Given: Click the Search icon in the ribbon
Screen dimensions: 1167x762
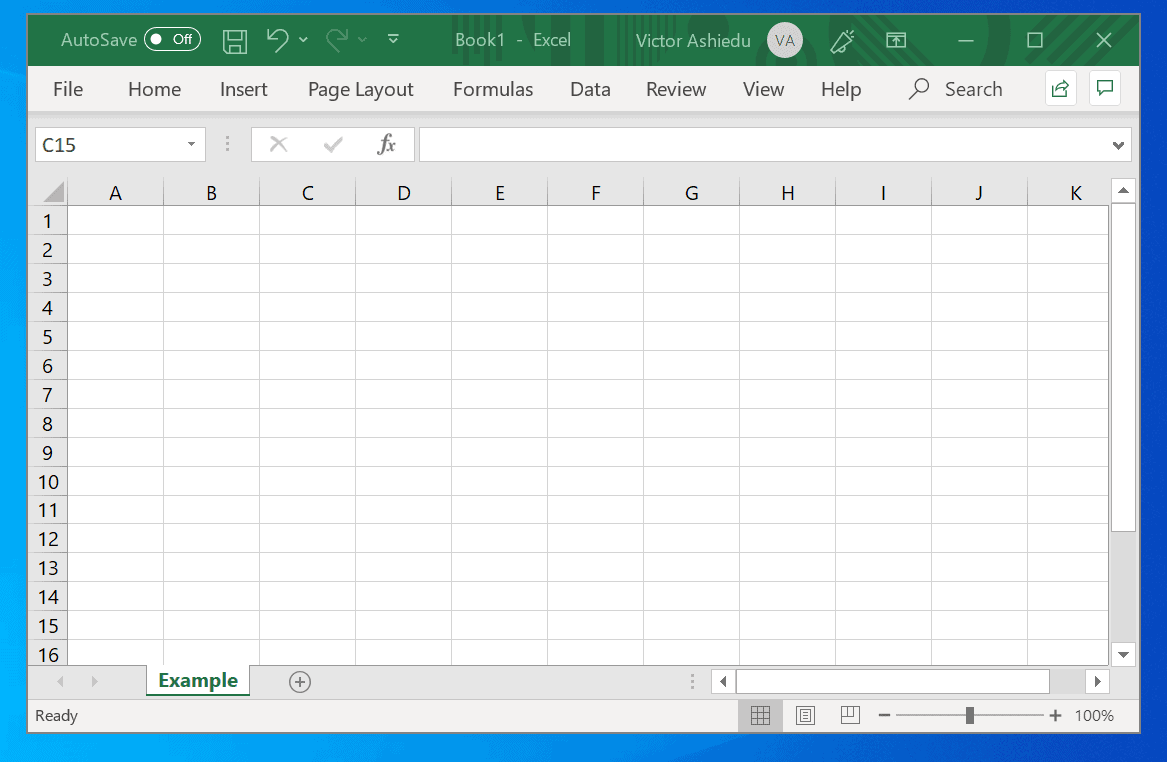Looking at the screenshot, I should (x=917, y=89).
